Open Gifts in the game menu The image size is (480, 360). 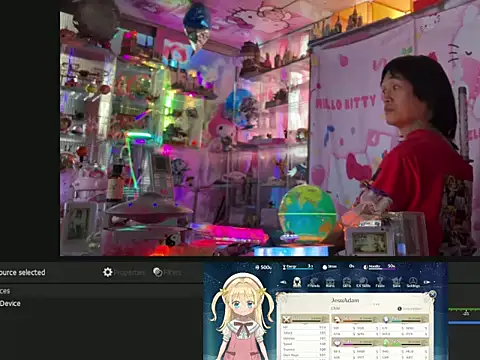(347, 282)
